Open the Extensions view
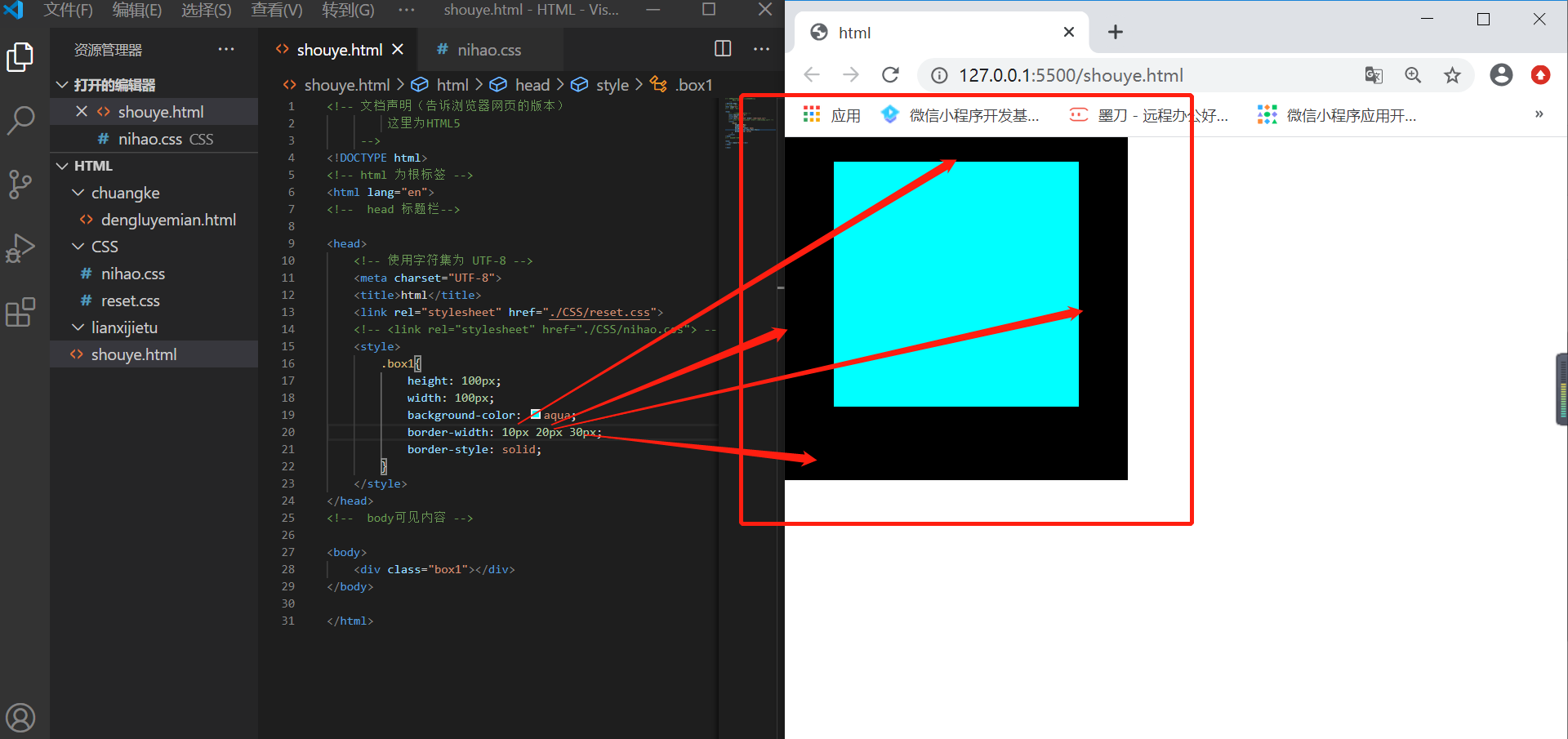The height and width of the screenshot is (739, 1568). (x=20, y=311)
